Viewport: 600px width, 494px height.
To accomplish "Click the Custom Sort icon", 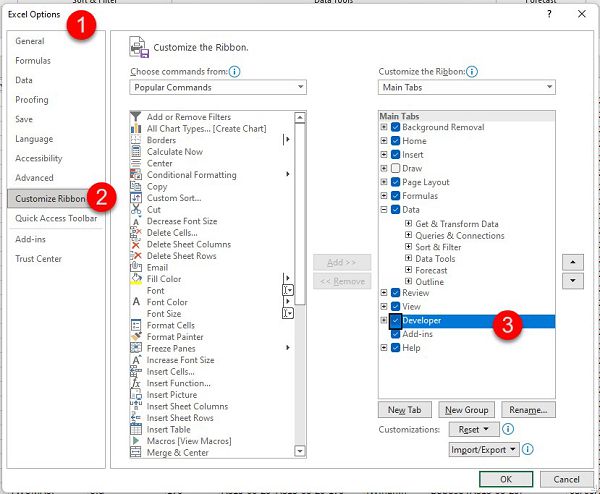I will coord(135,198).
